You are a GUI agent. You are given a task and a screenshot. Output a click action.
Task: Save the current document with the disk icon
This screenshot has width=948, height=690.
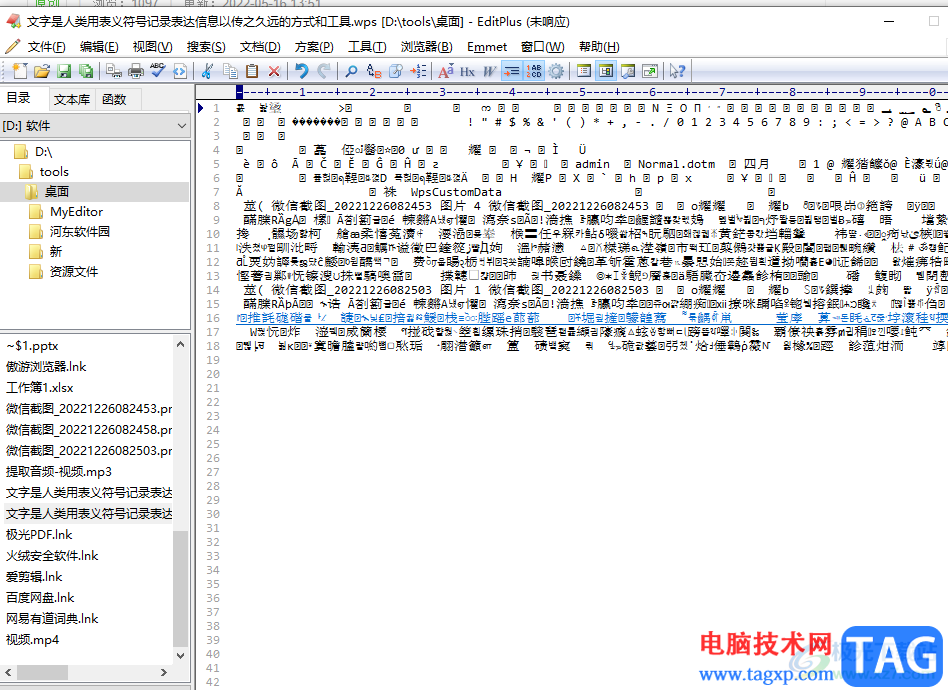click(63, 71)
